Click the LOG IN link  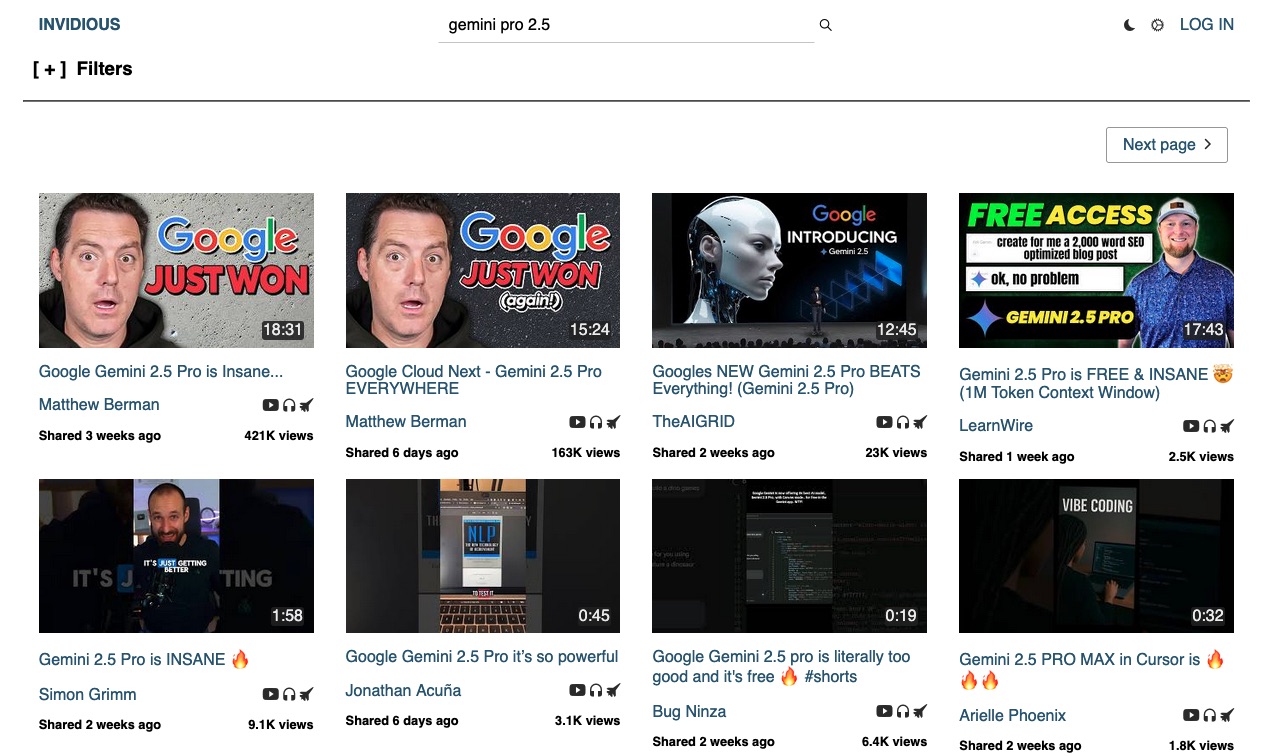[x=1206, y=25]
